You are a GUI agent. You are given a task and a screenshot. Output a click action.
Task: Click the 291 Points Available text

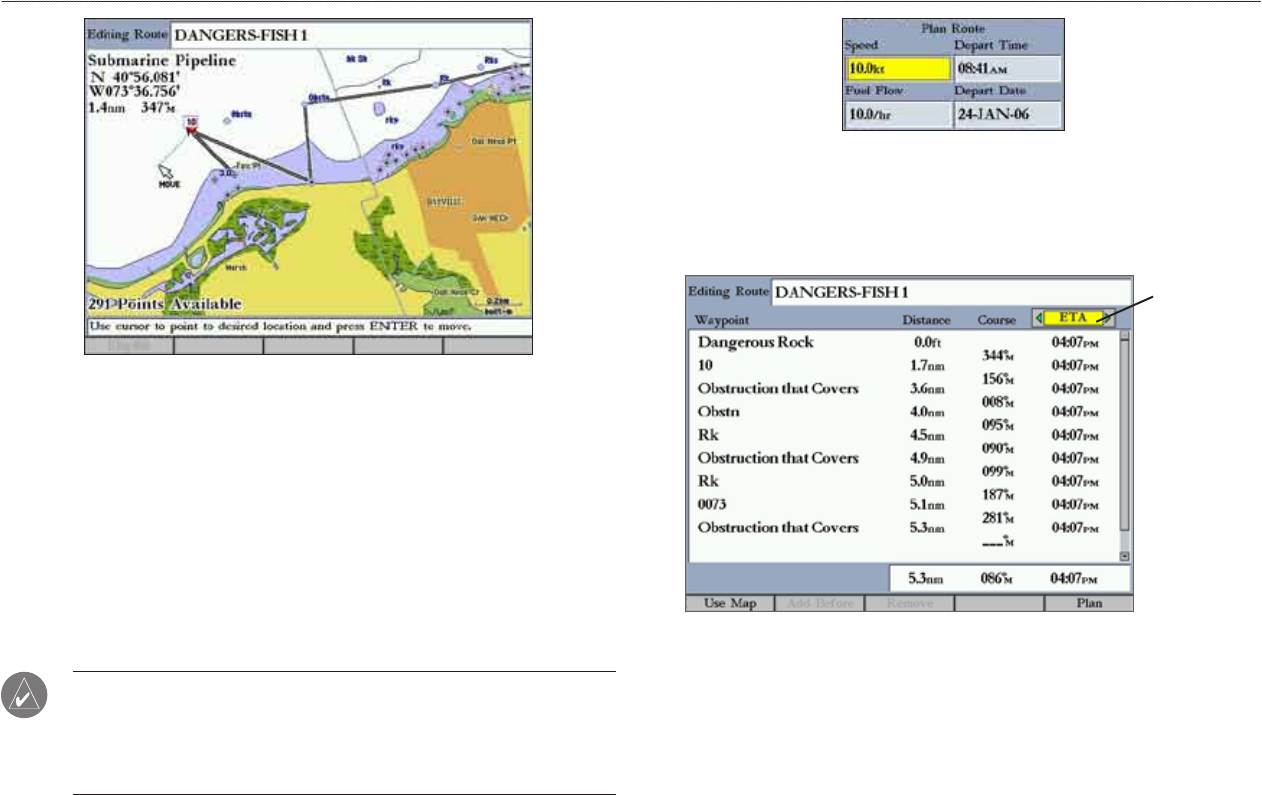pos(163,303)
